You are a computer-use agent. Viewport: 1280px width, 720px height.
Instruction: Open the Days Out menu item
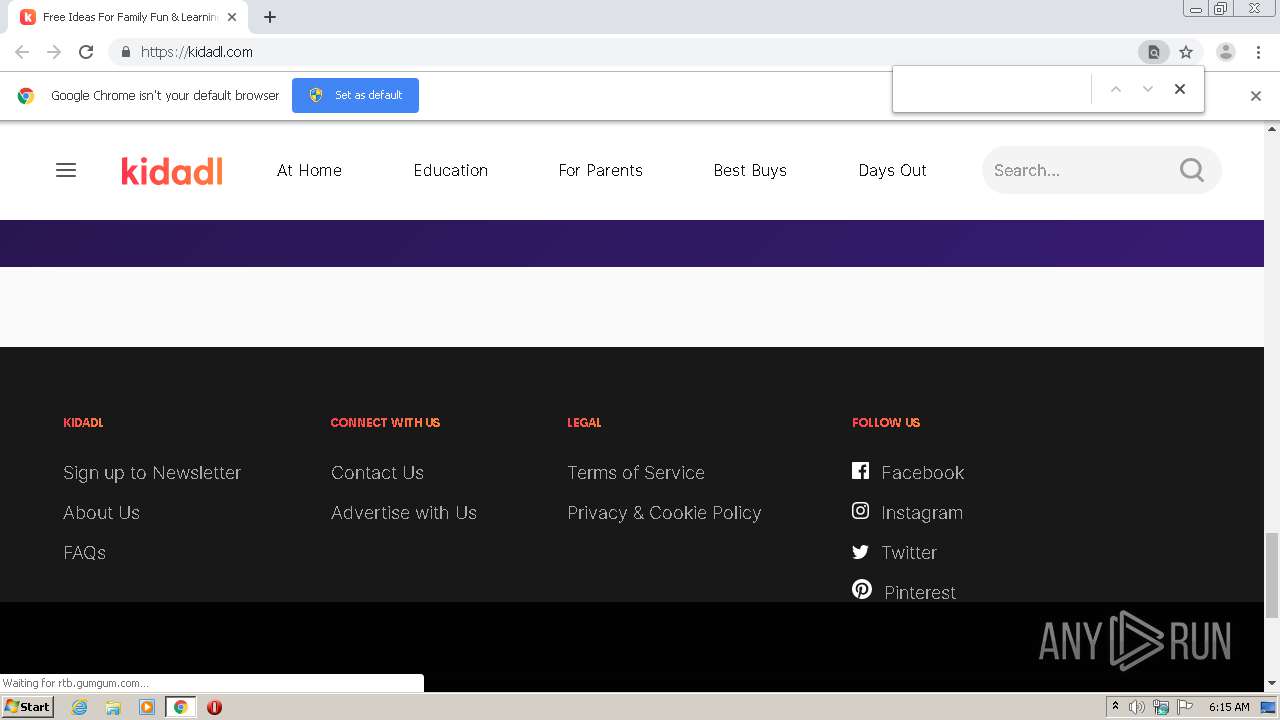892,170
